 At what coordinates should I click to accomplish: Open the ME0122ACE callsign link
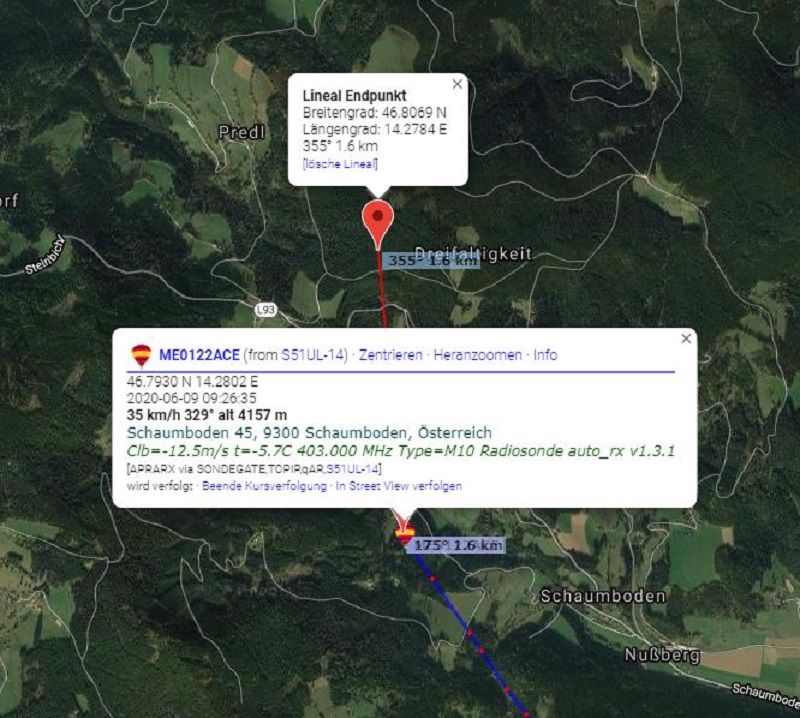[199, 355]
